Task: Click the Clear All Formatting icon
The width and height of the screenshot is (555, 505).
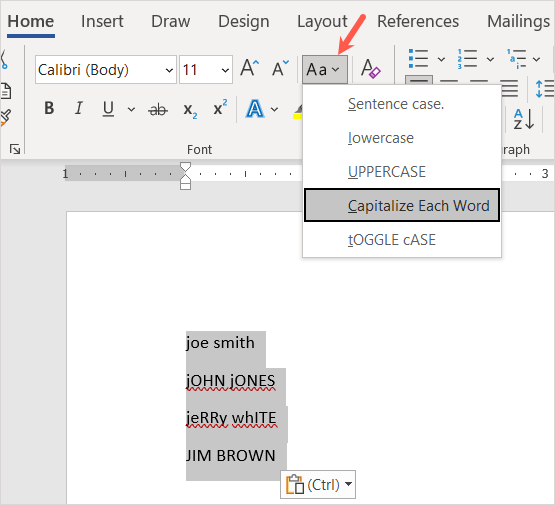Action: point(370,68)
